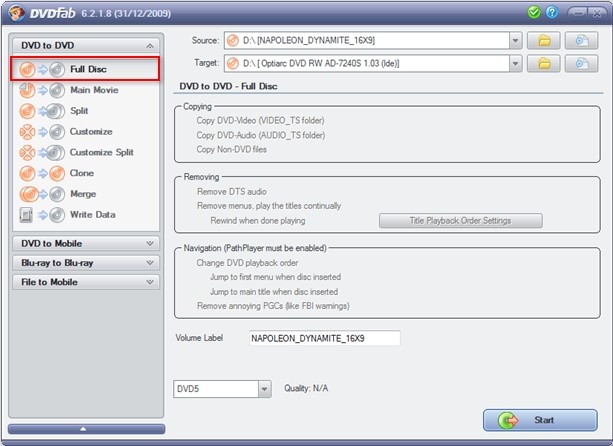
Task: Click the Full Disc grey target disc icon
Action: point(57,70)
